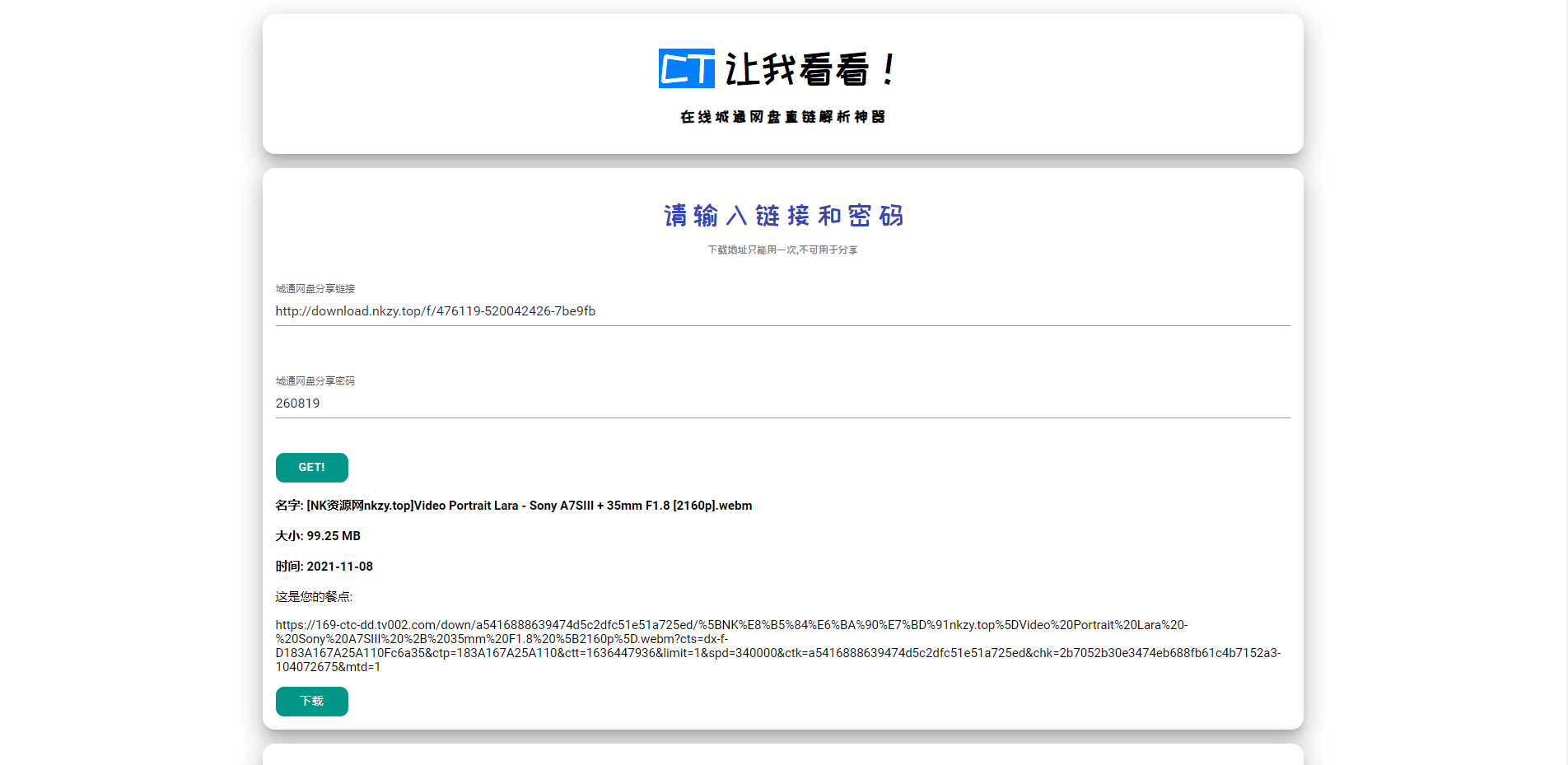Click the note 下载地址只能用一次,不可用于分享
This screenshot has width=1568, height=765.
(782, 250)
